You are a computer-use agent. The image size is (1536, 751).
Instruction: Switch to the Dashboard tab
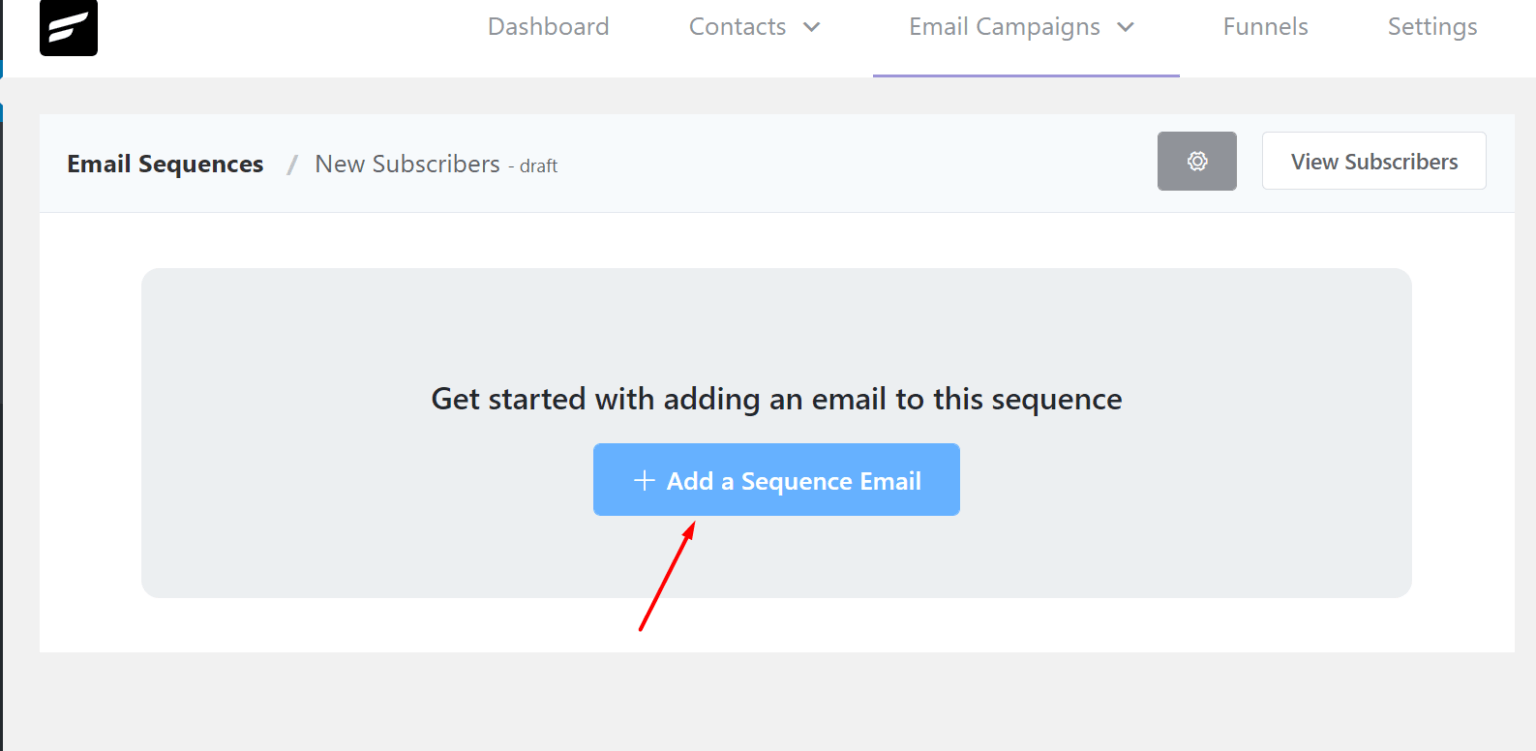(548, 27)
